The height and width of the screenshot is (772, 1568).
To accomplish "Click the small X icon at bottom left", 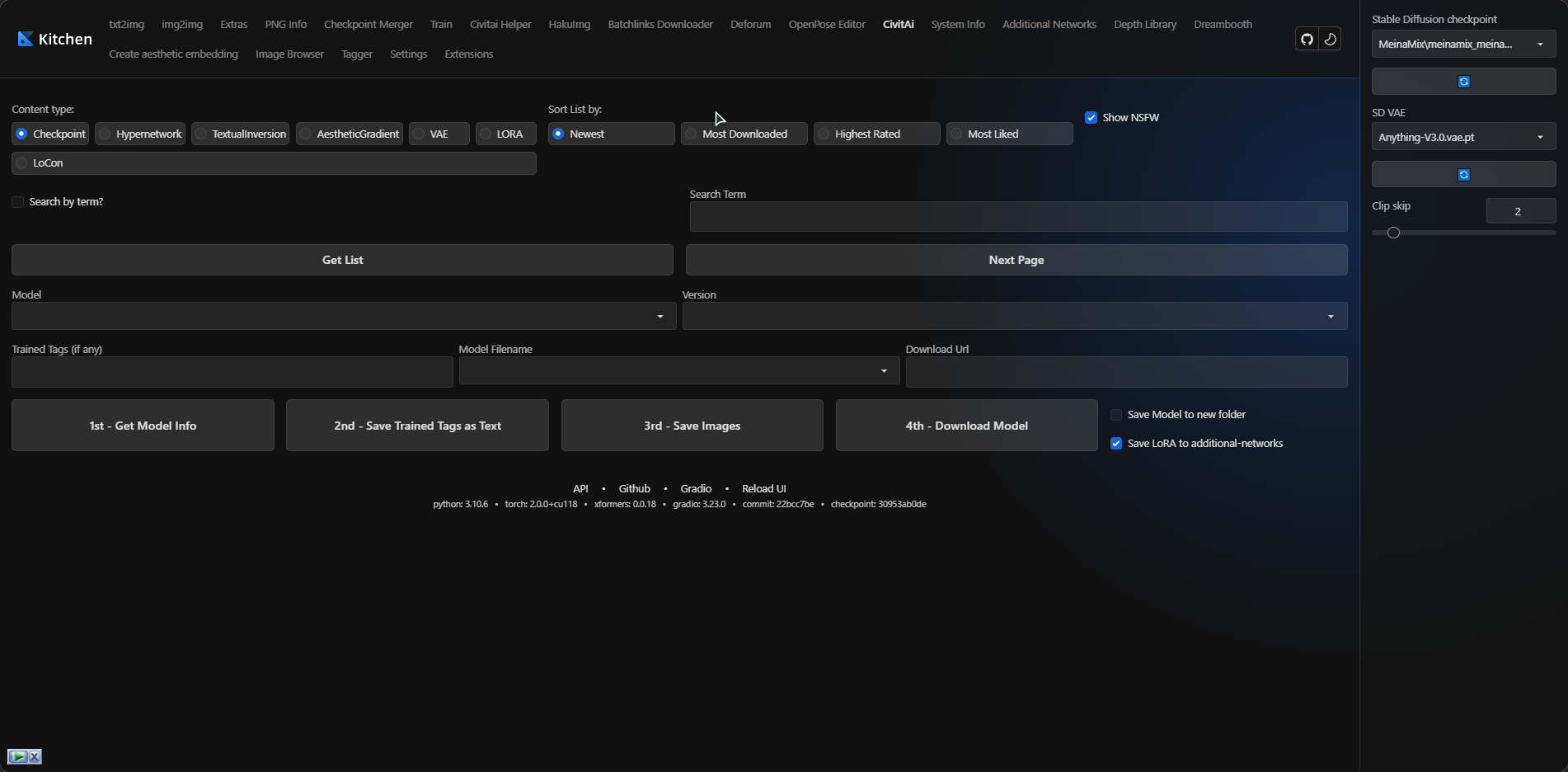I will [x=35, y=756].
